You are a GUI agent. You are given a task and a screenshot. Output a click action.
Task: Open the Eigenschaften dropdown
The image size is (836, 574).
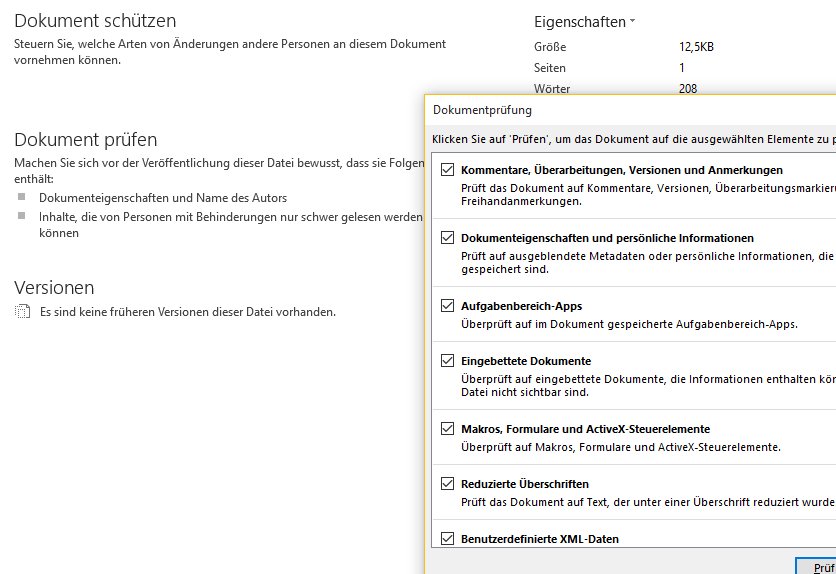(585, 22)
